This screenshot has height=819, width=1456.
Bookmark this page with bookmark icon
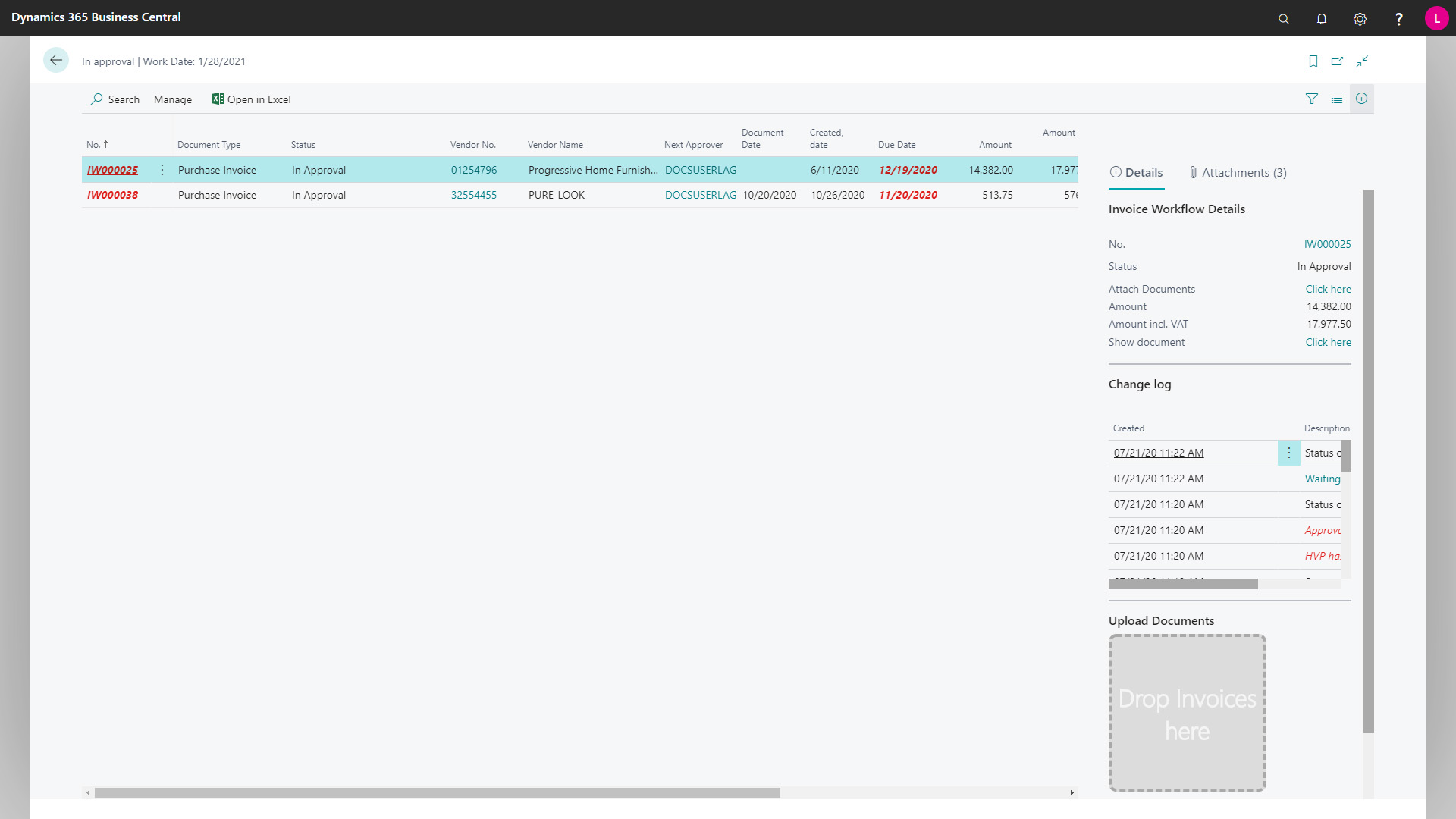1313,61
